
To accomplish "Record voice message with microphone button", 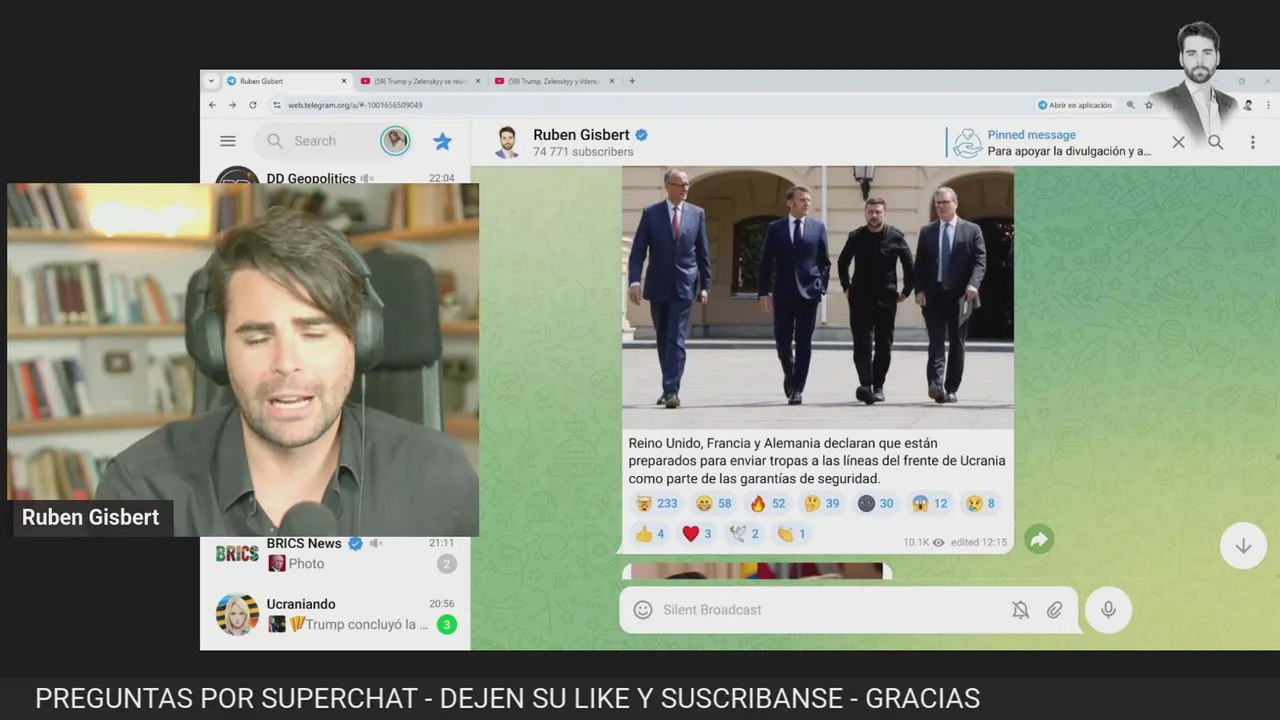I will (1108, 610).
